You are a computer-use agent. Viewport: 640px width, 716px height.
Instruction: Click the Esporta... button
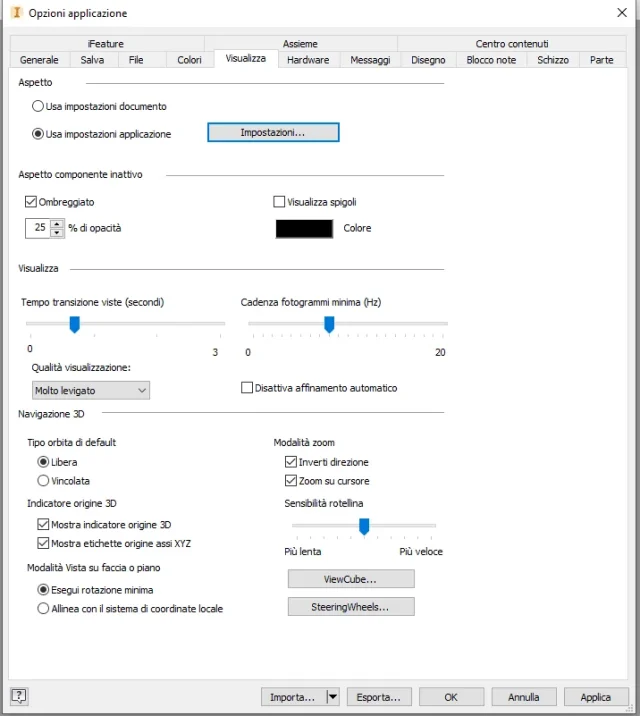[x=379, y=697]
